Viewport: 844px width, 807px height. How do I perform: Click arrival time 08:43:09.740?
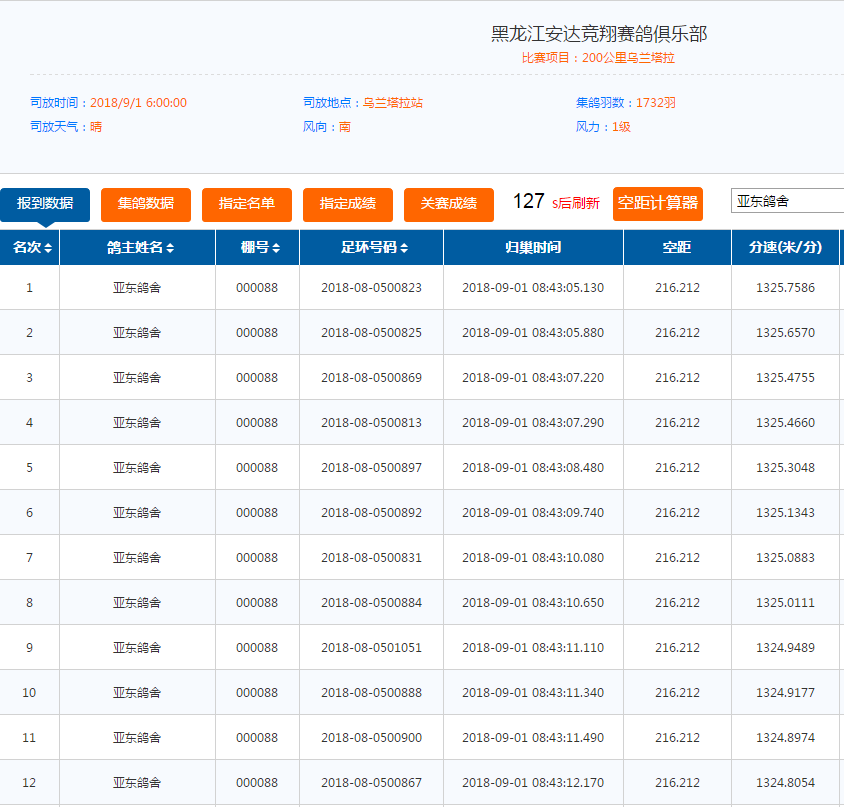pos(568,513)
